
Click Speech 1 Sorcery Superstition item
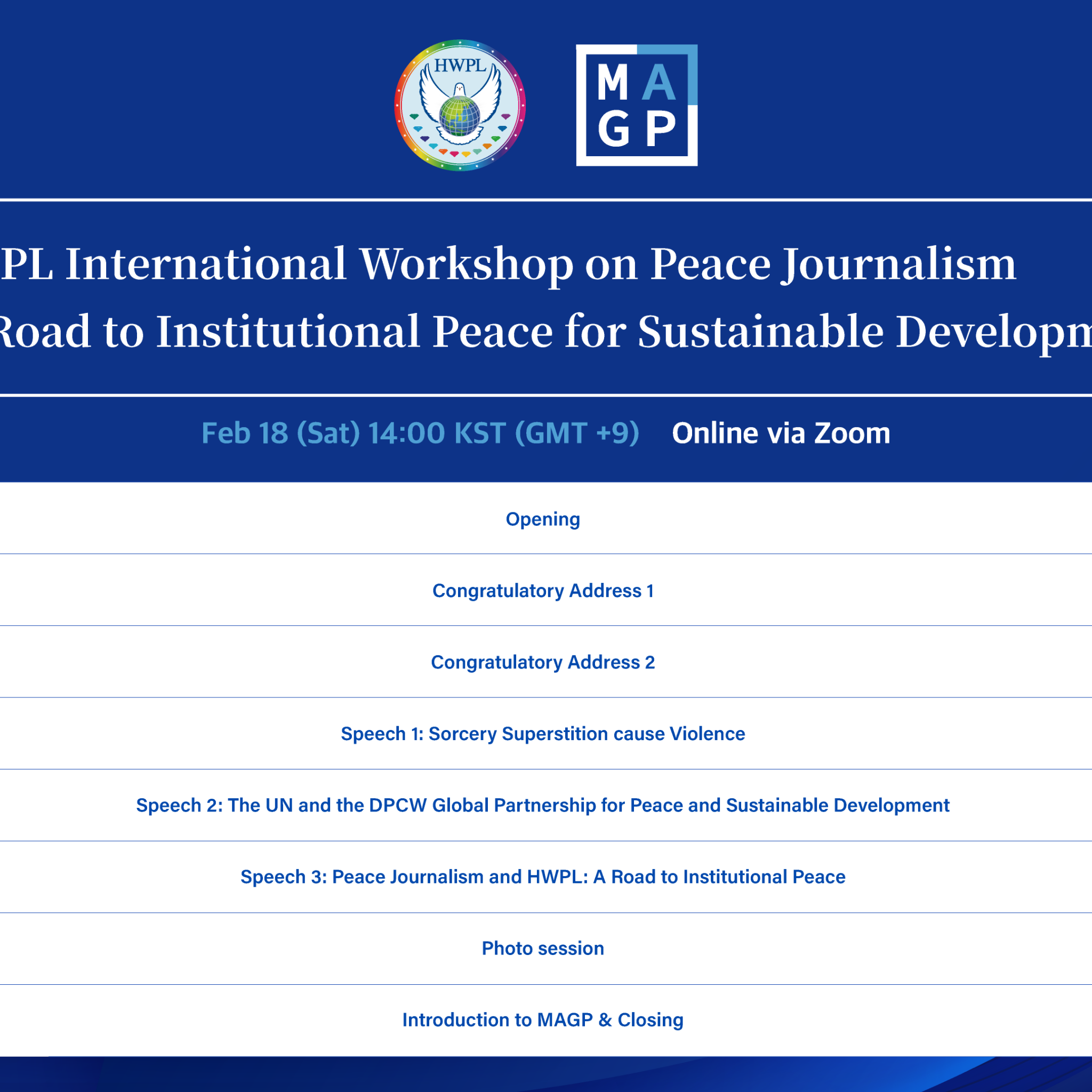543,734
